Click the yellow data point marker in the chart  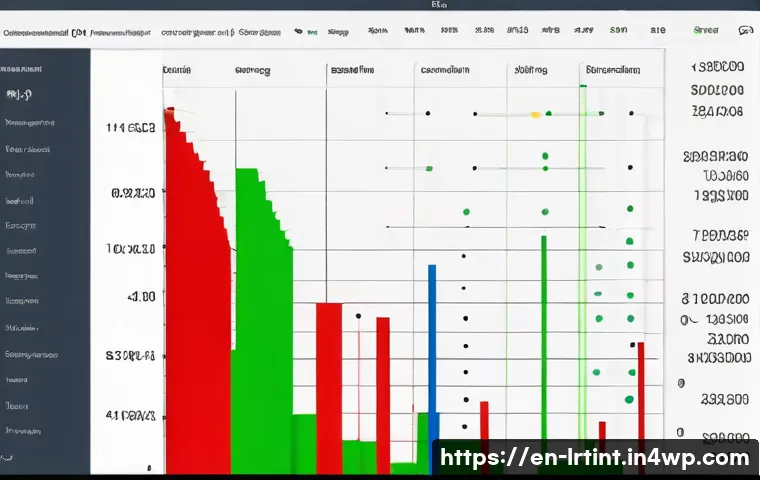click(535, 115)
